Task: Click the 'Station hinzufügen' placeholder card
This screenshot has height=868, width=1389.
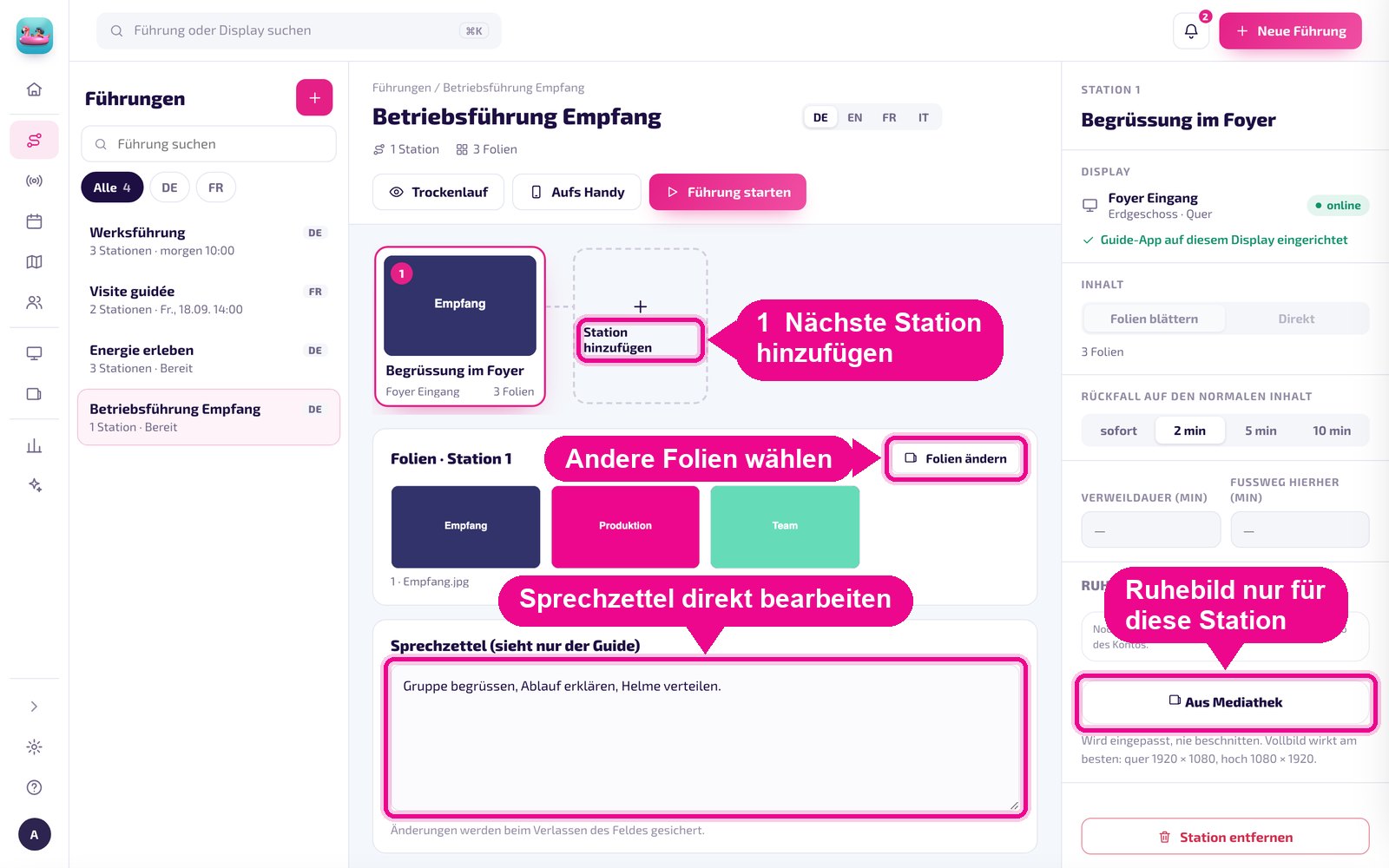Action: (640, 326)
